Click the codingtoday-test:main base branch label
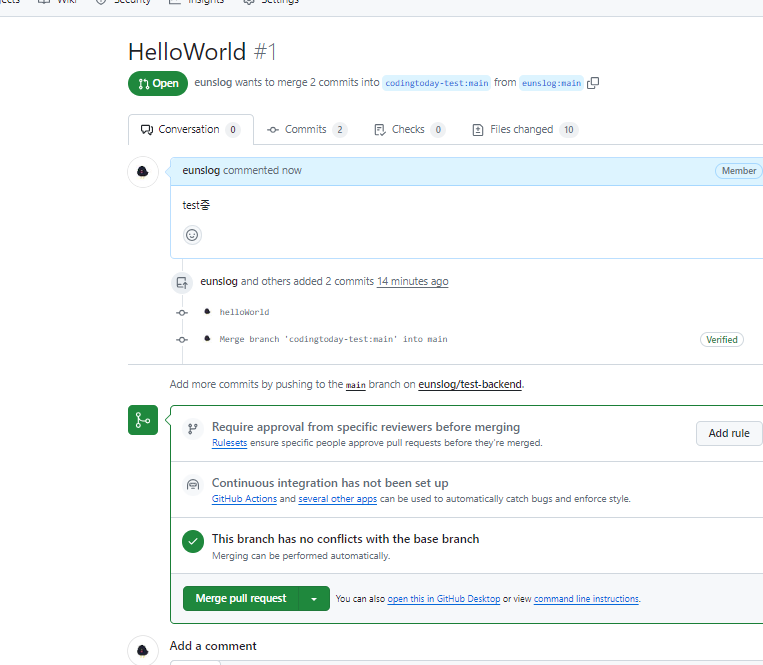This screenshot has height=665, width=763. (436, 83)
